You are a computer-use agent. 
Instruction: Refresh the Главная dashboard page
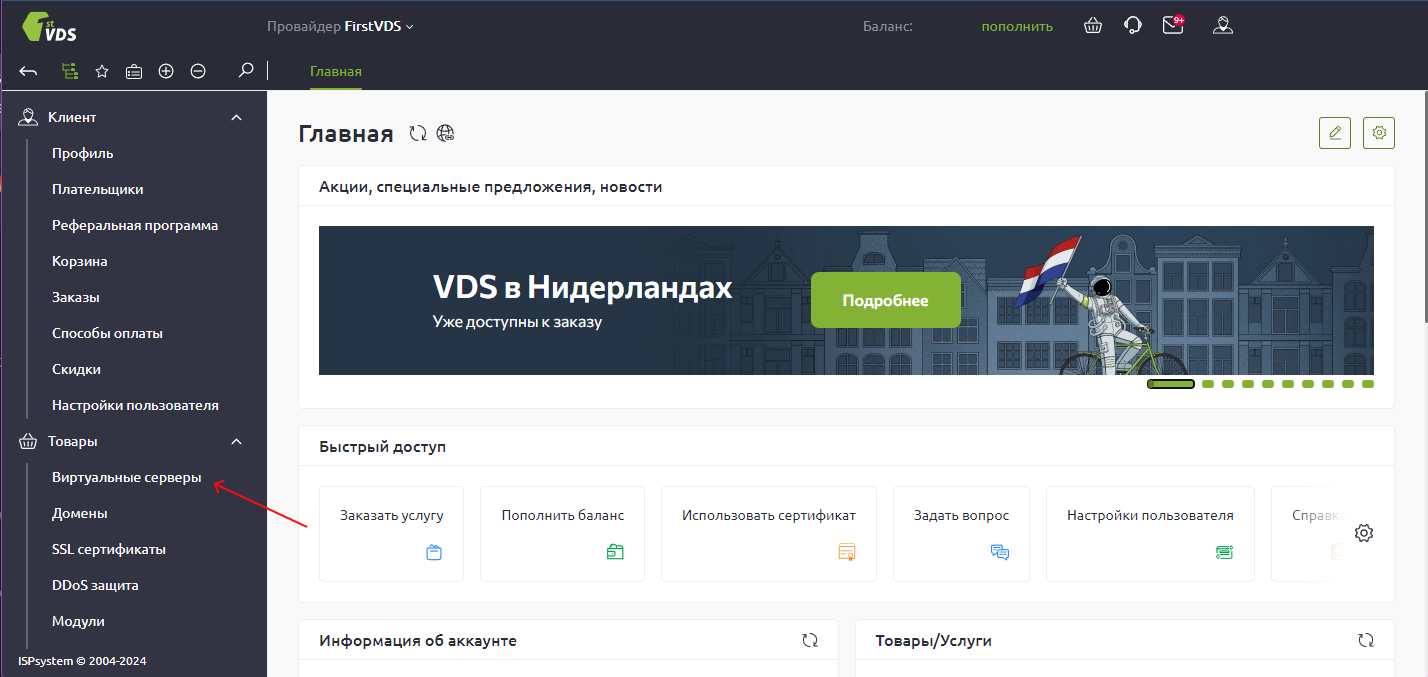coord(418,134)
